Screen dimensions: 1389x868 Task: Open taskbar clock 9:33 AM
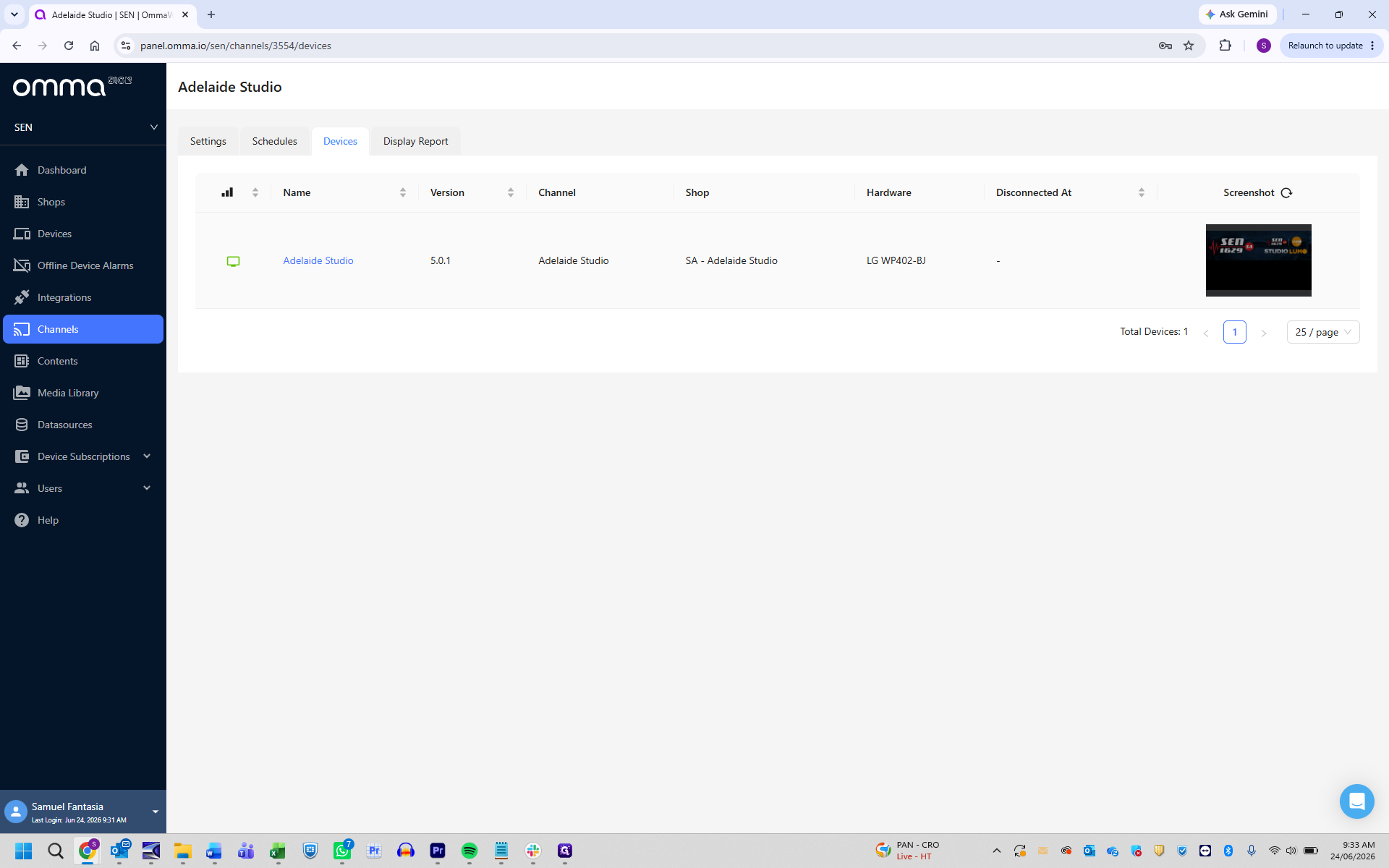tap(1353, 851)
